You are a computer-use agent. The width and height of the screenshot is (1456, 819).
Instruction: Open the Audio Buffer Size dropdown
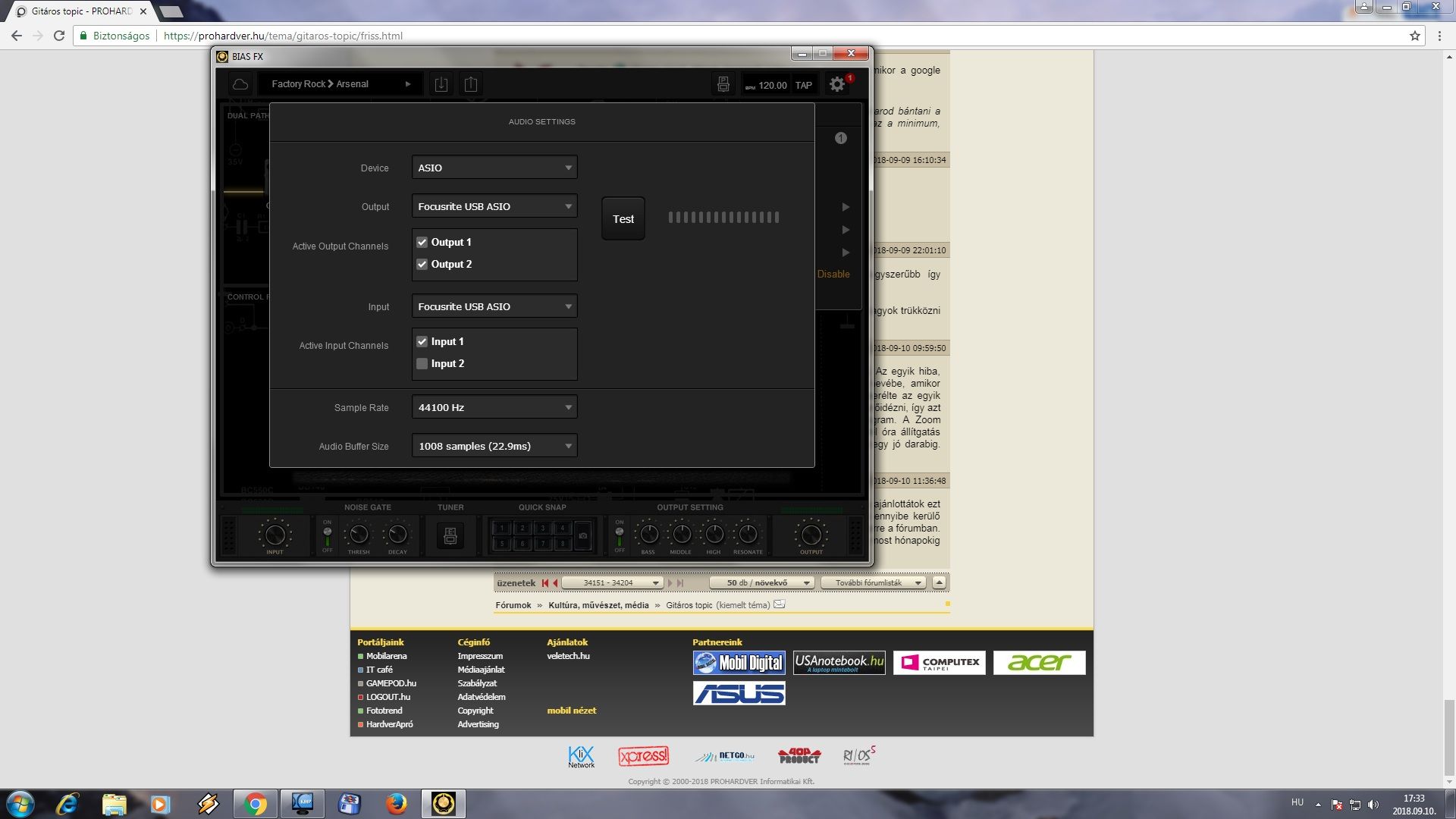click(x=494, y=446)
